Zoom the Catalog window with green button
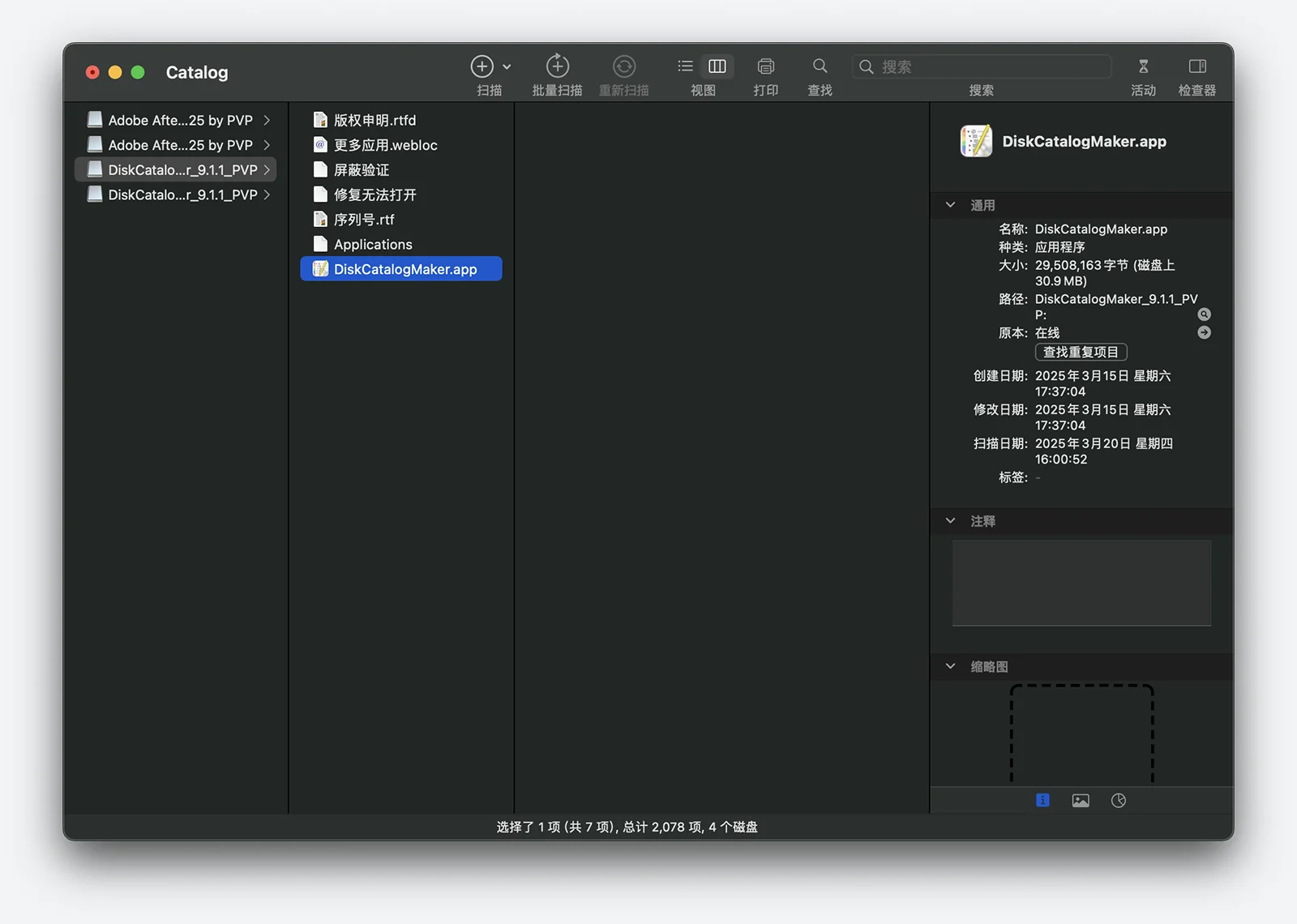1297x924 pixels. [x=138, y=72]
